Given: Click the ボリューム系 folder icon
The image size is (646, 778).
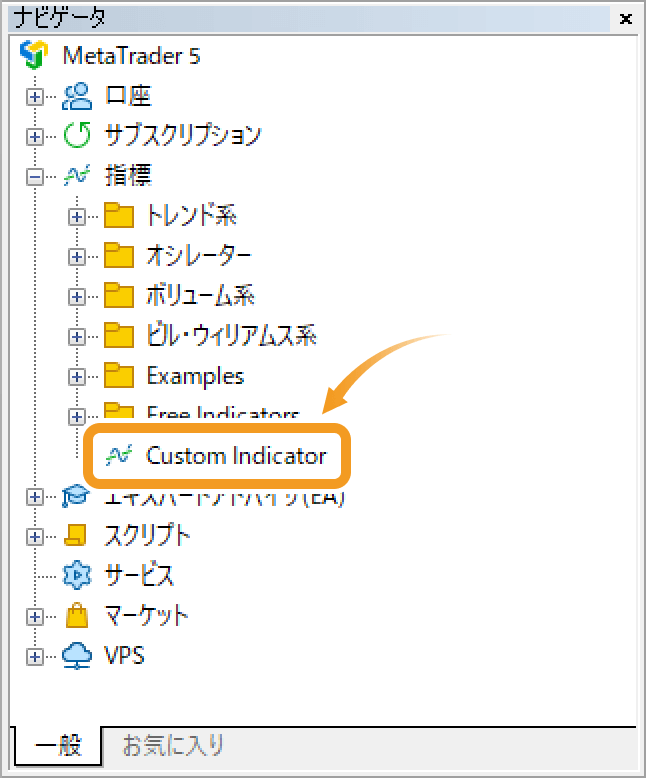Looking at the screenshot, I should [x=119, y=295].
